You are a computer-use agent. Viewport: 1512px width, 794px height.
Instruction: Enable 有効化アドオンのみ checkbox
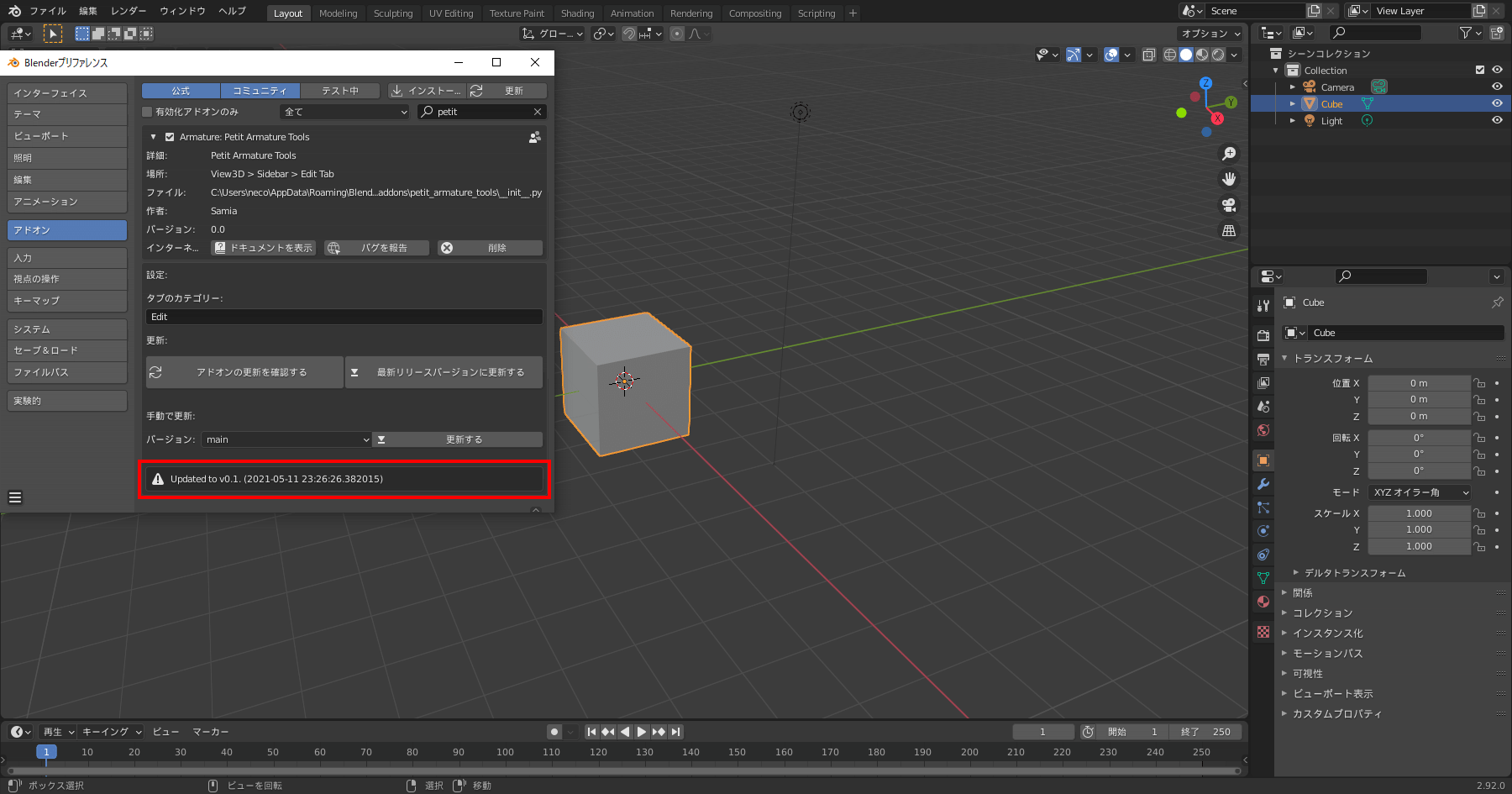(x=148, y=112)
